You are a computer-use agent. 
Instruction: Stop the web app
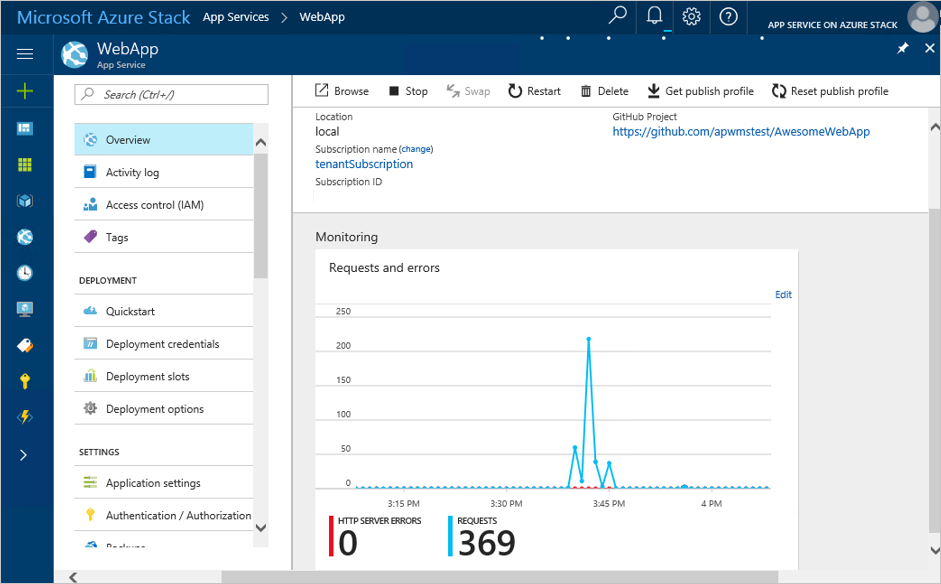(x=408, y=91)
